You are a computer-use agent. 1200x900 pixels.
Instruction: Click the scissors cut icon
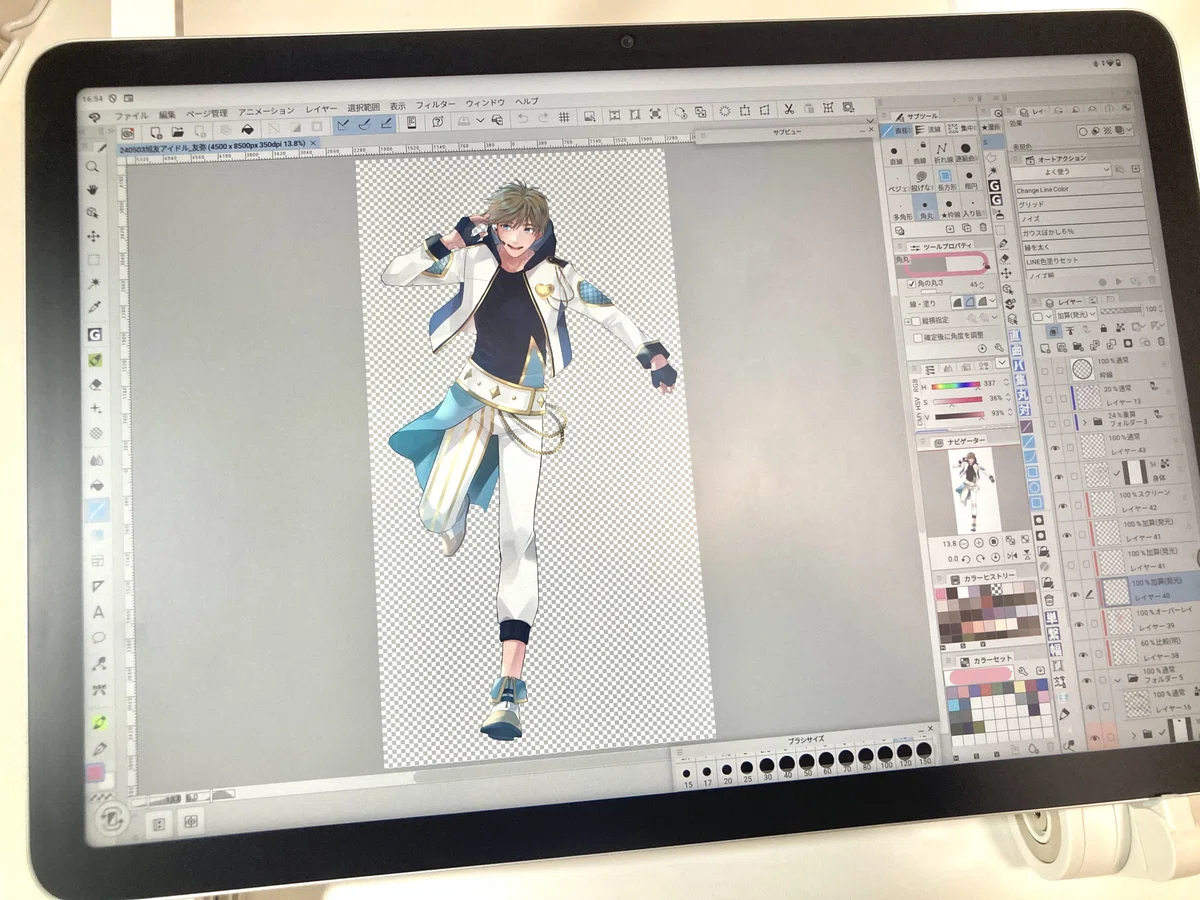(x=788, y=109)
